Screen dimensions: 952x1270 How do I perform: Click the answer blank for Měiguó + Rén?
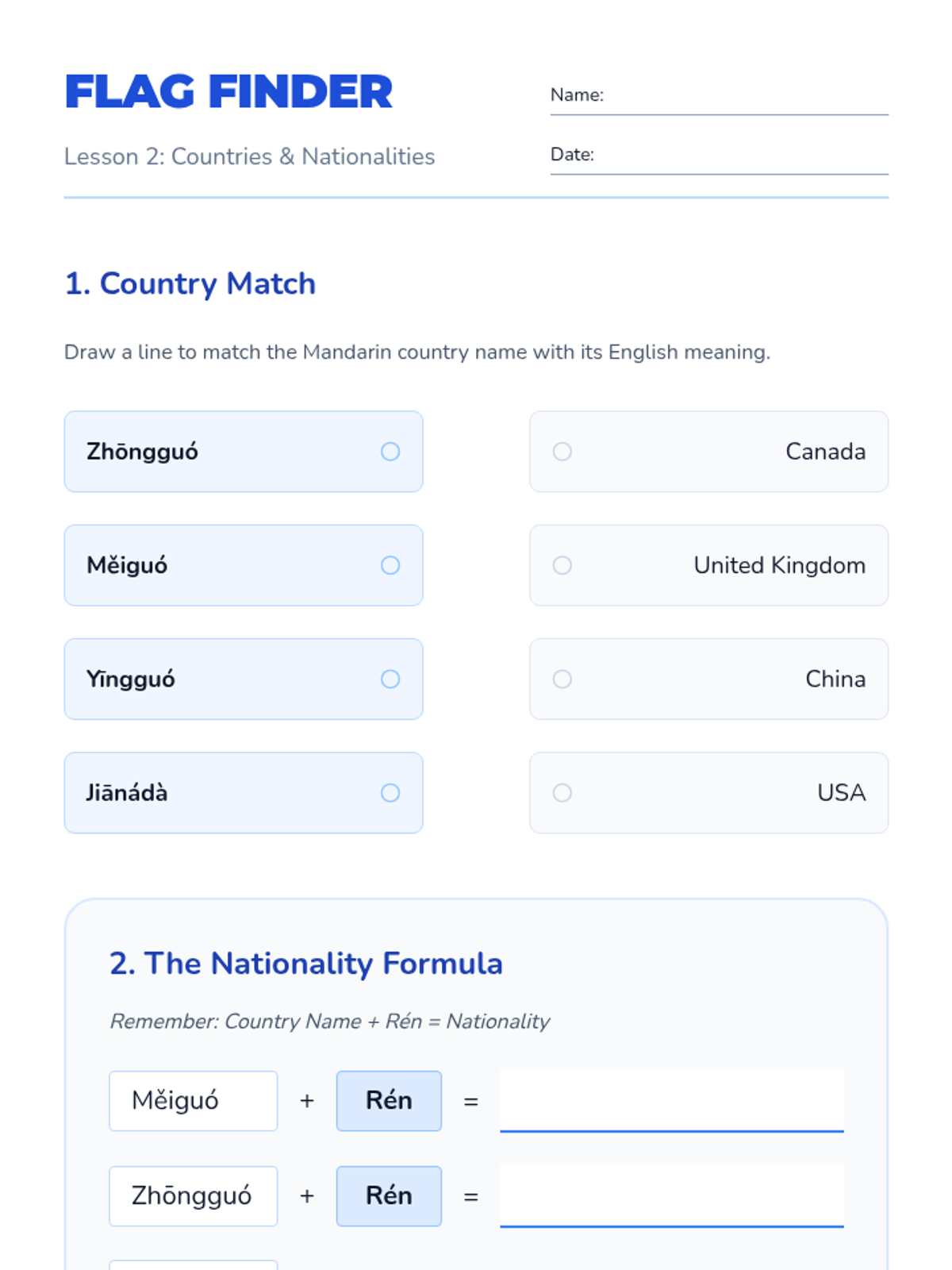tap(671, 1102)
